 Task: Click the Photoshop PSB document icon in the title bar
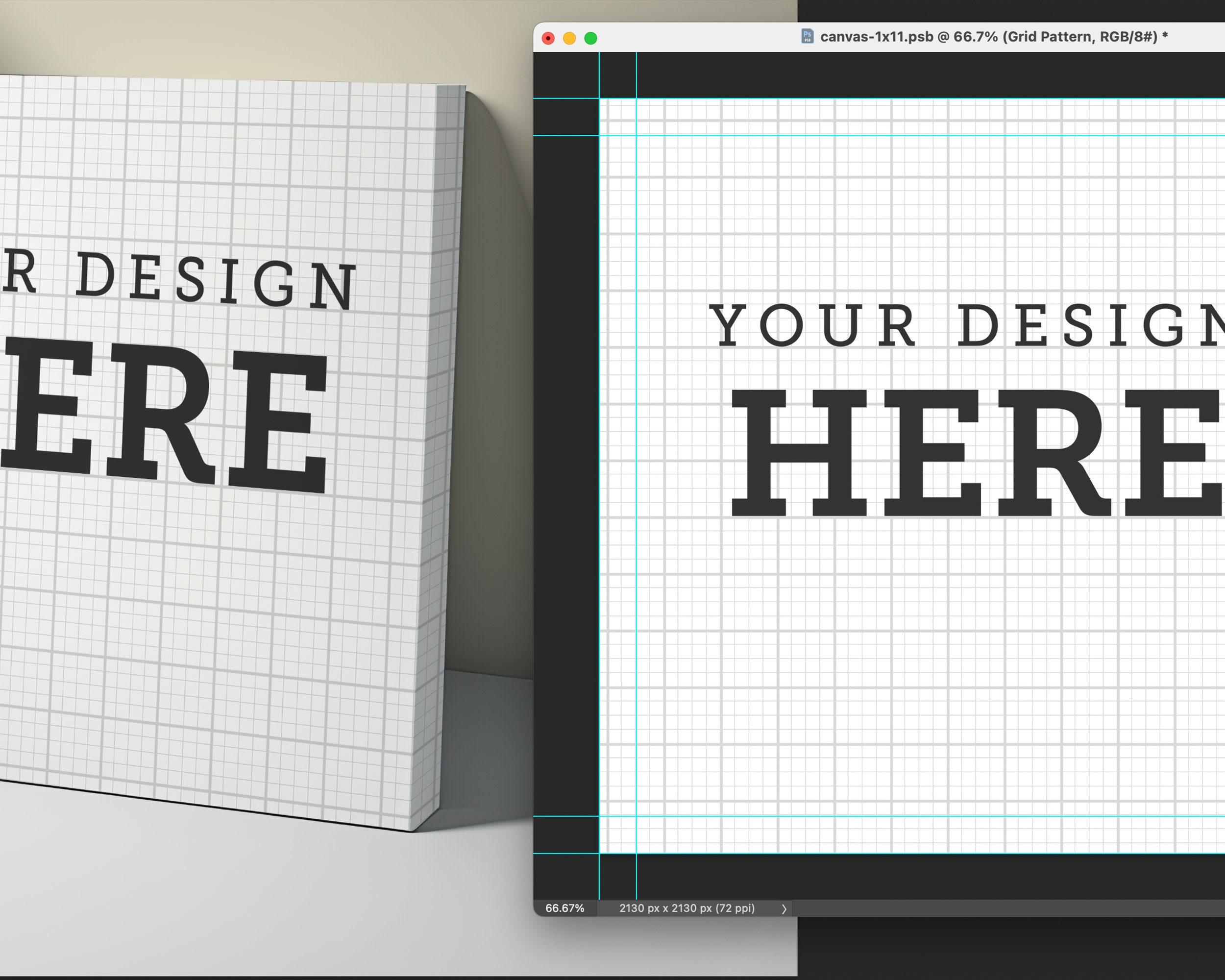point(808,35)
